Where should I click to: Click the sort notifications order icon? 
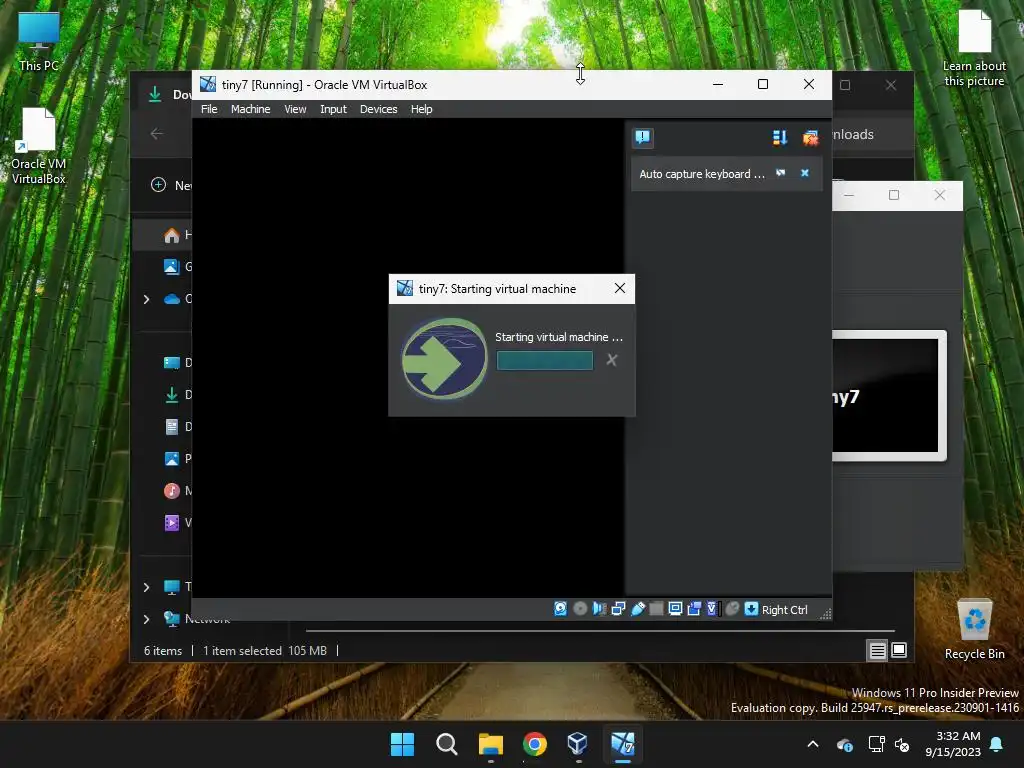tap(780, 137)
